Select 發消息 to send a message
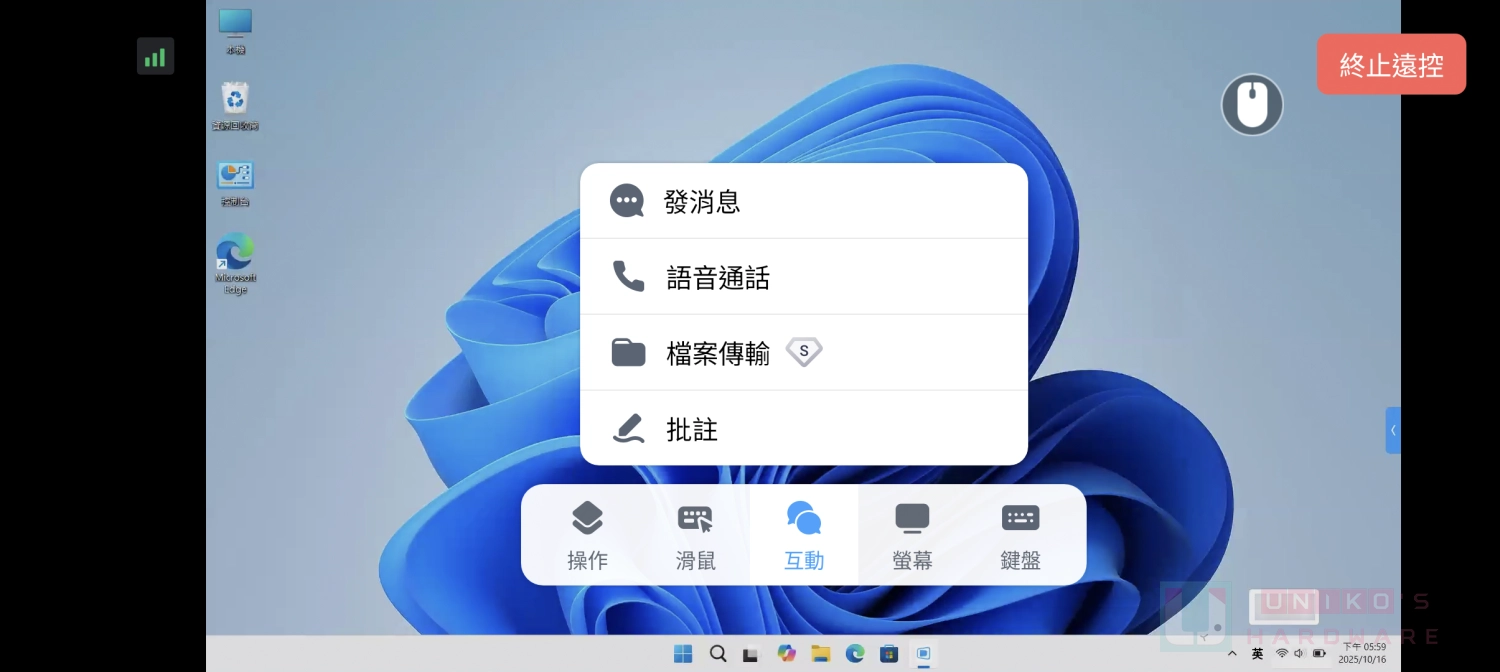 click(x=701, y=202)
